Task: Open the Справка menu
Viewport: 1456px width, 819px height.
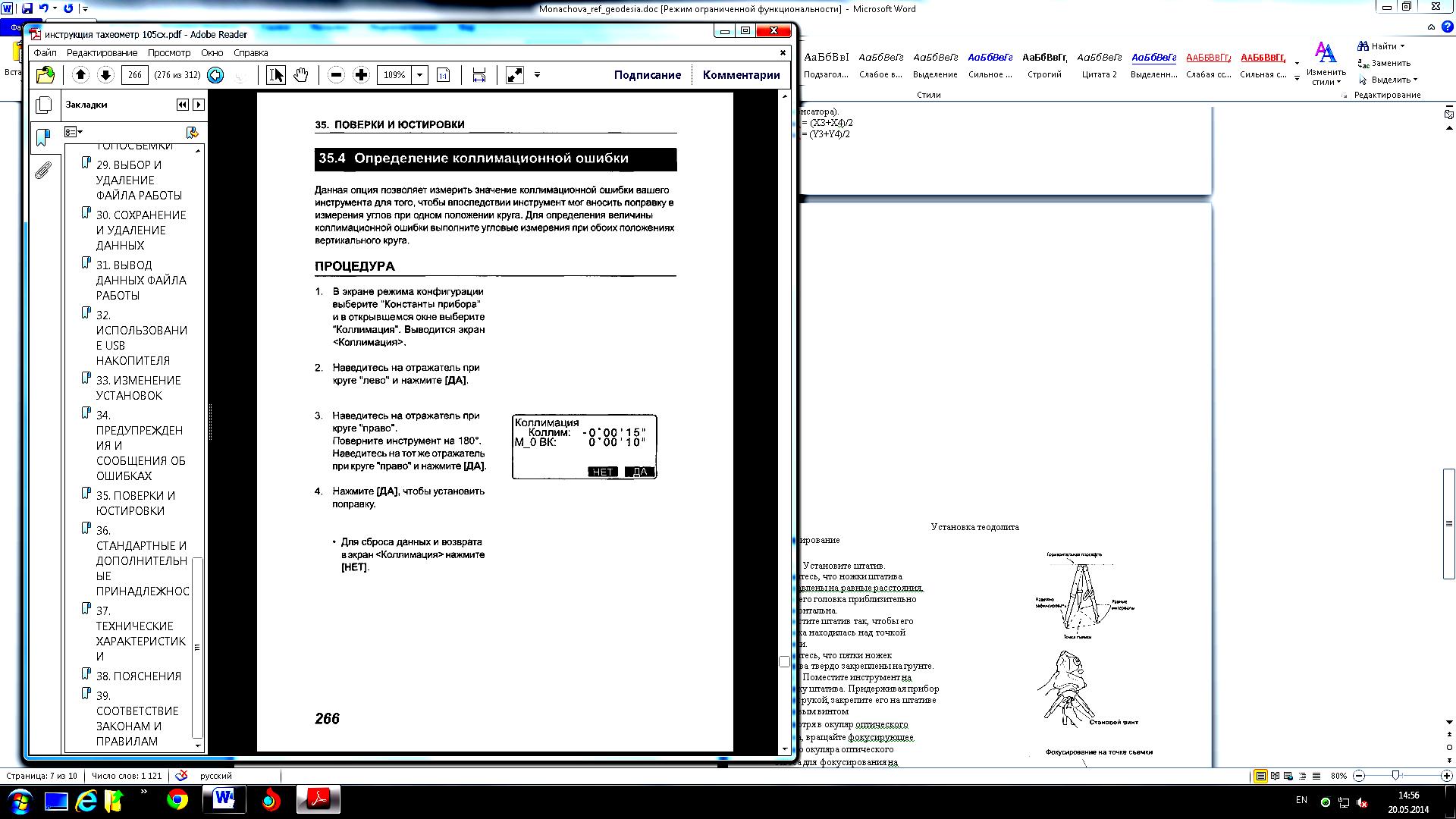Action: click(x=251, y=52)
